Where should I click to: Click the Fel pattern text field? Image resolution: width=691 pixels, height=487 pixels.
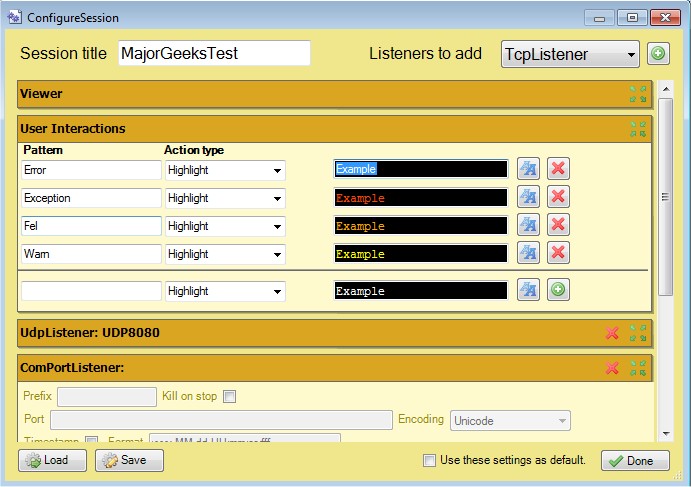91,226
